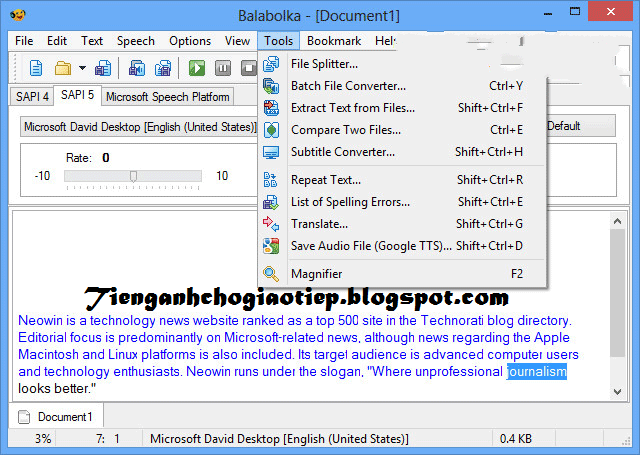The height and width of the screenshot is (455, 640).
Task: Switch to the SAPI 4 tab
Action: pos(32,97)
